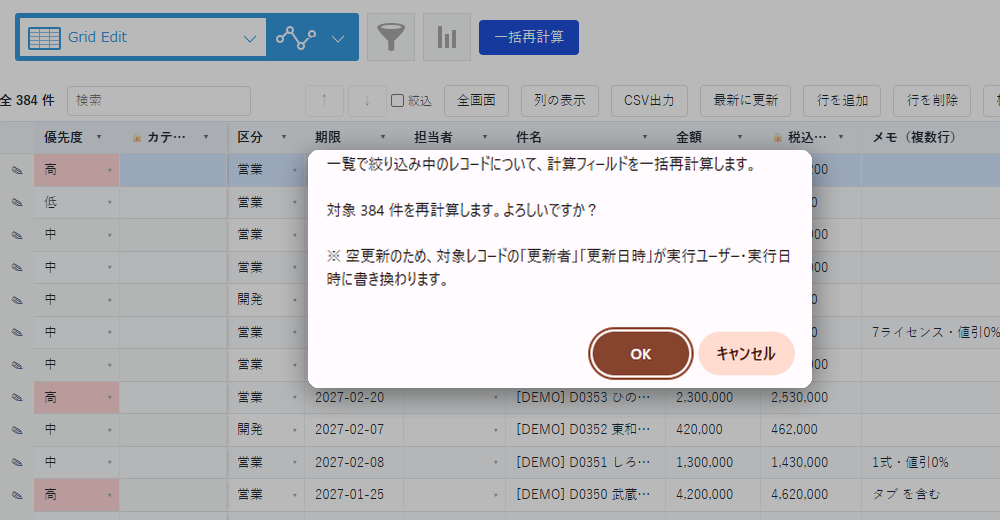The width and height of the screenshot is (1000, 520).
Task: Open the Grid Edit view dropdown
Action: click(143, 38)
